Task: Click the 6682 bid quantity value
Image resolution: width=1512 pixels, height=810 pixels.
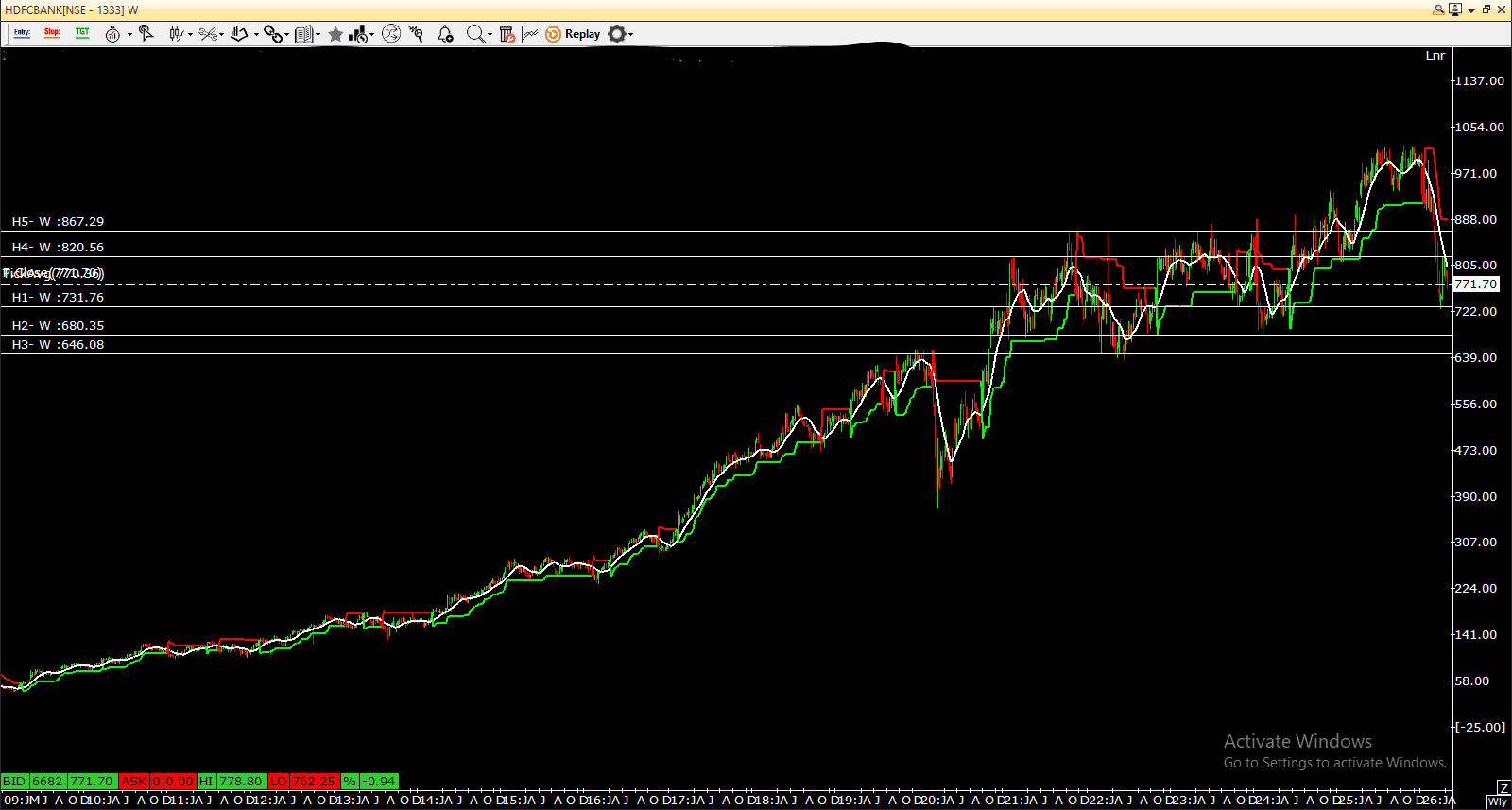Action: [x=48, y=782]
